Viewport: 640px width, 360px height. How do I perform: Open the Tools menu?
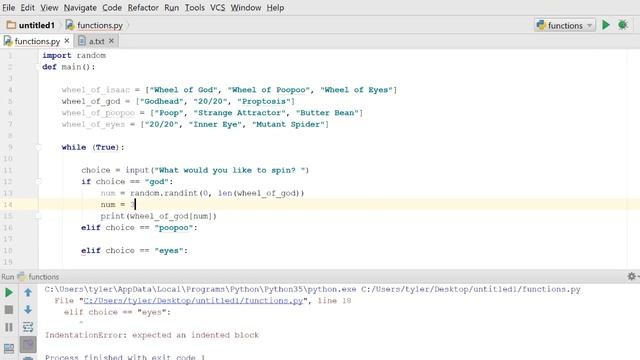point(195,8)
